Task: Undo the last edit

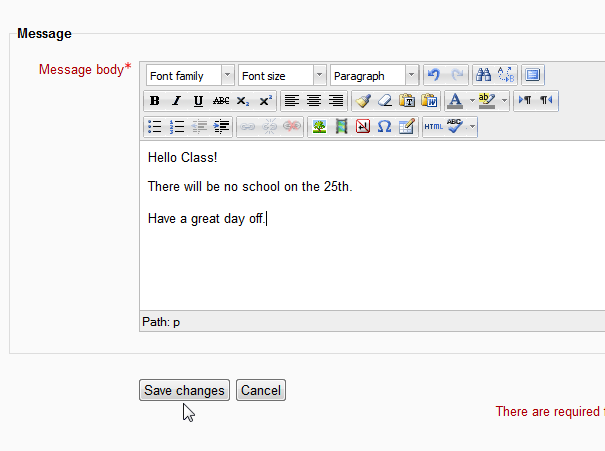Action: click(434, 74)
